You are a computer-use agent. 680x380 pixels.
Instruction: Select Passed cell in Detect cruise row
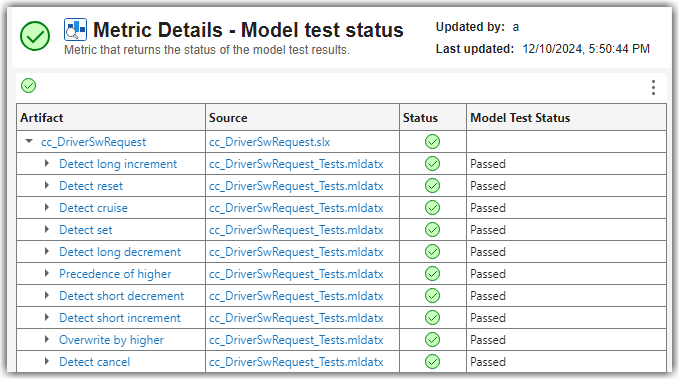pos(566,208)
